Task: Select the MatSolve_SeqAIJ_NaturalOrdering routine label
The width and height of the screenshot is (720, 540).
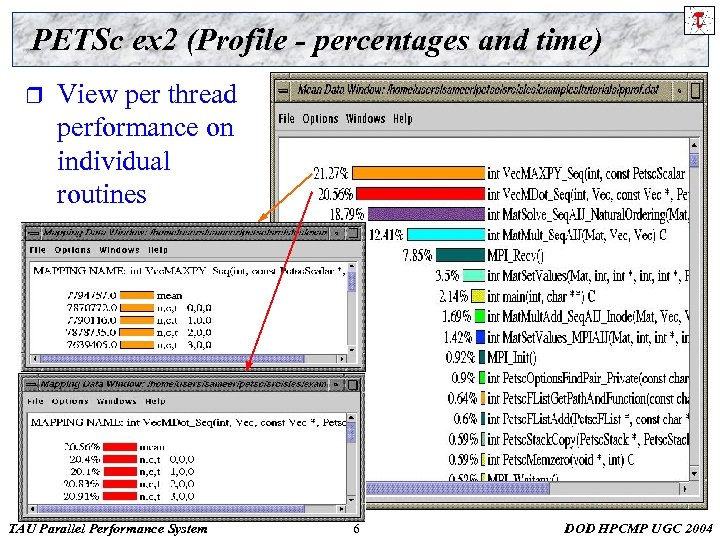Action: click(x=588, y=214)
